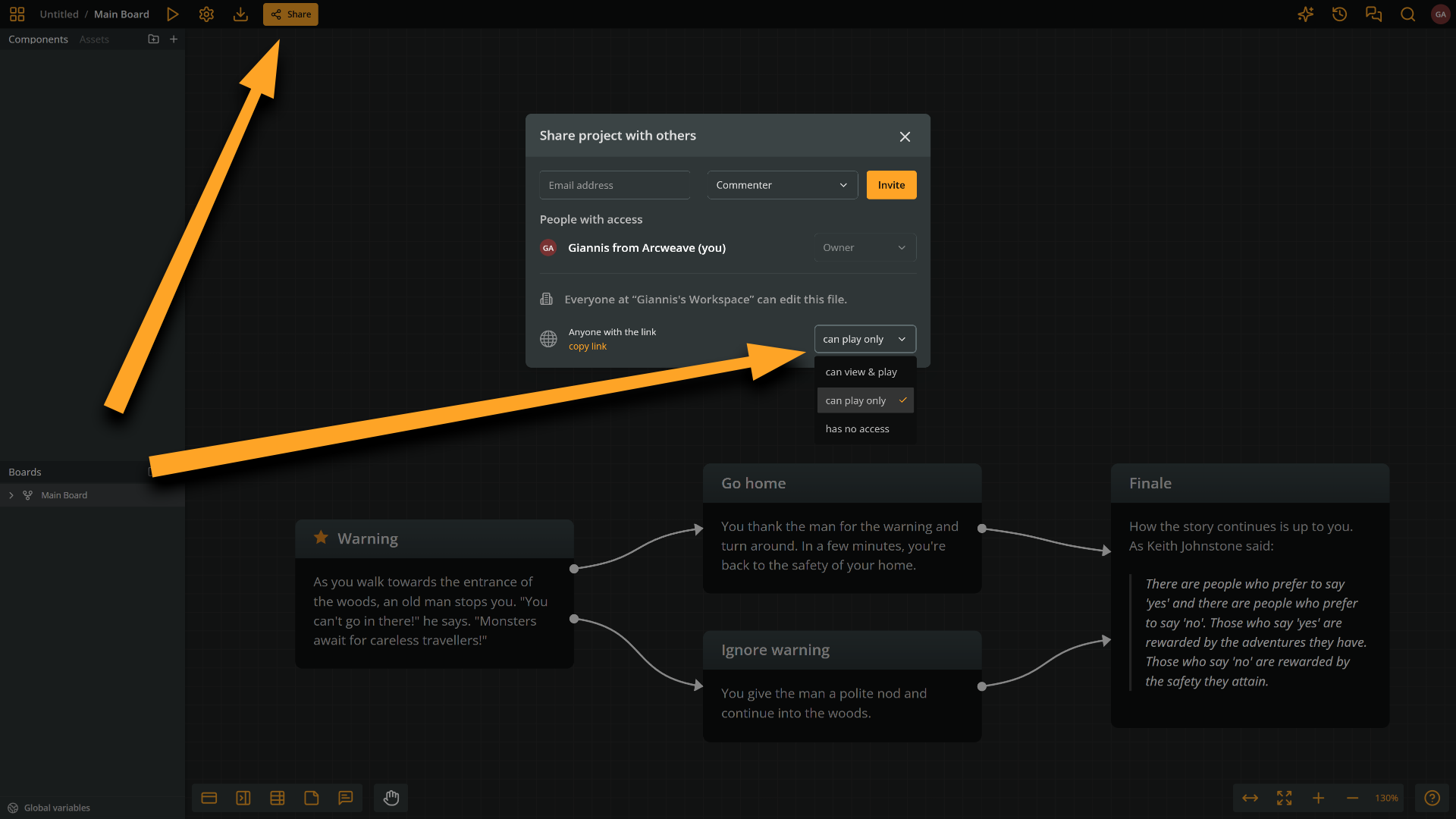Image resolution: width=1456 pixels, height=819 pixels.
Task: Click the Email address input field
Action: (614, 185)
